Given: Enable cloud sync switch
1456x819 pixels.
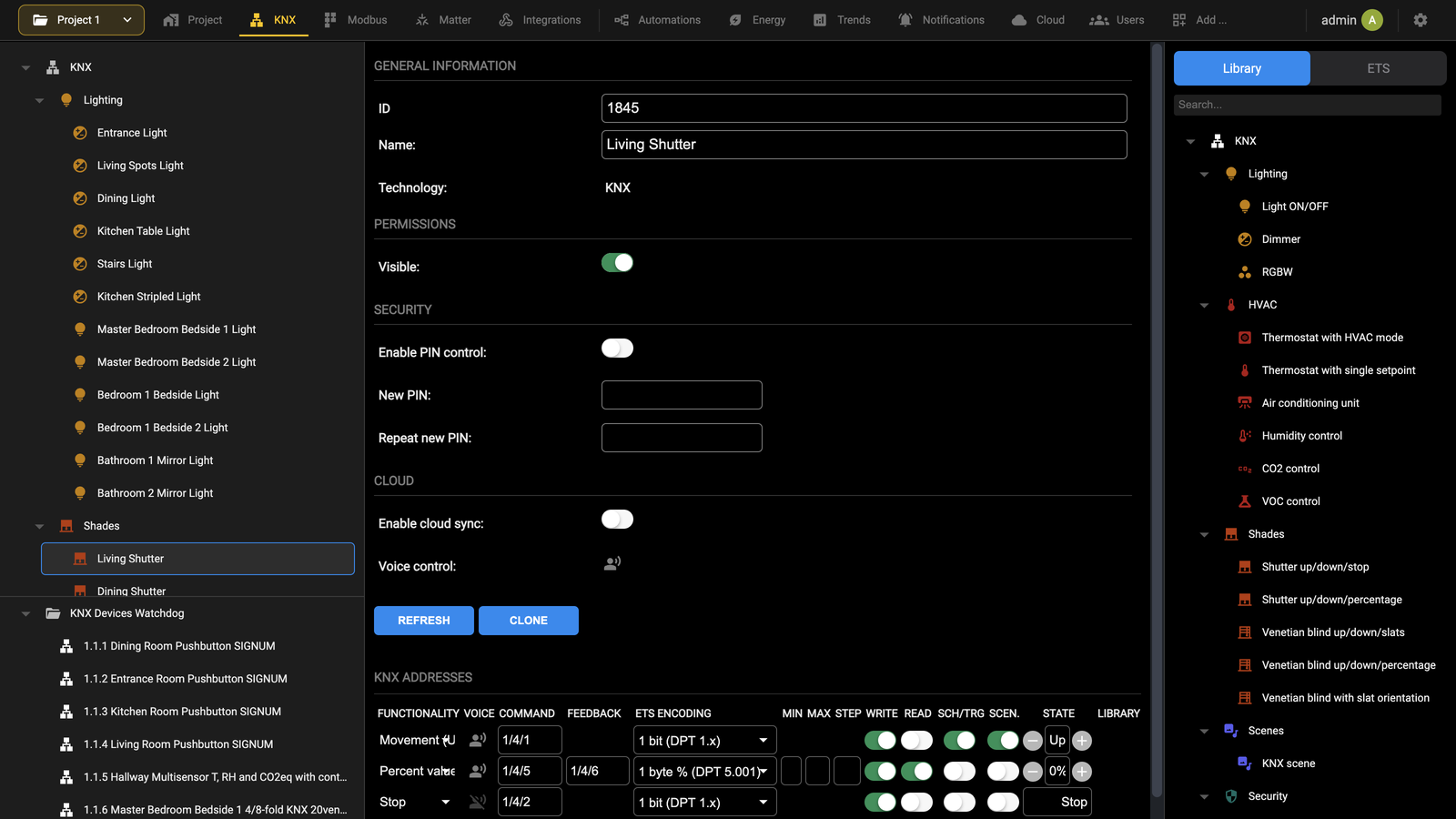Looking at the screenshot, I should [617, 520].
